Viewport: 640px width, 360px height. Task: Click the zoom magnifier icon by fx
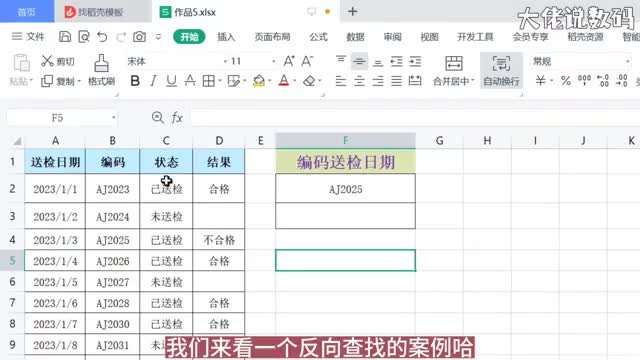click(x=158, y=118)
